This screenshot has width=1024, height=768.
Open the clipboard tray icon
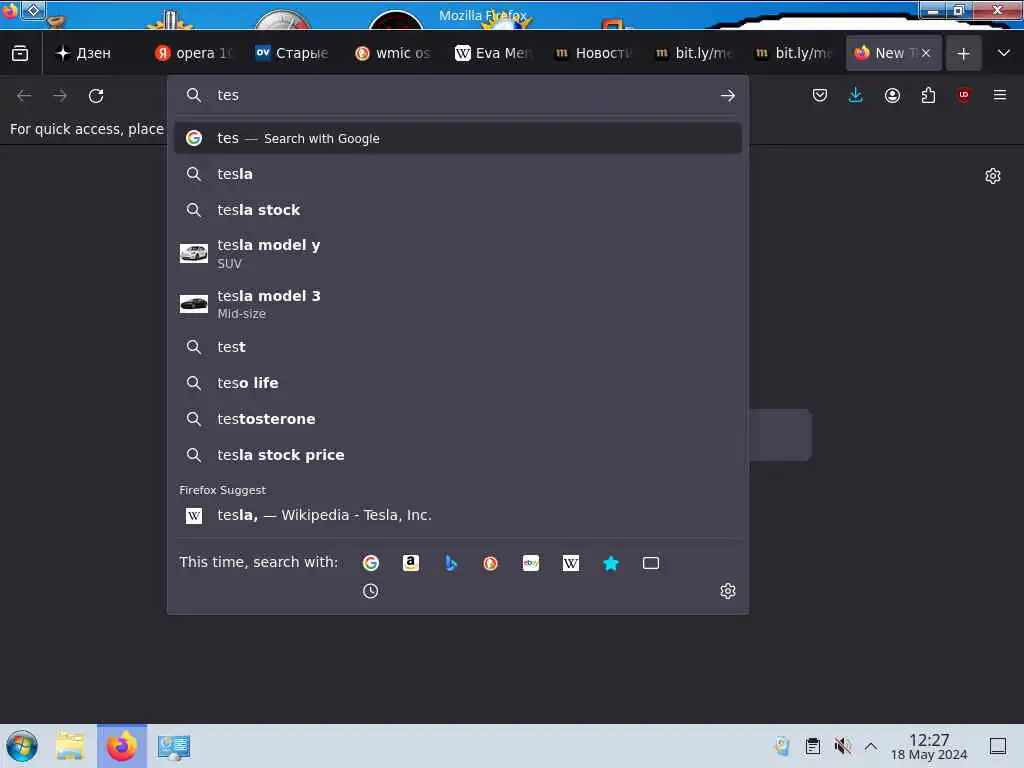coord(812,746)
